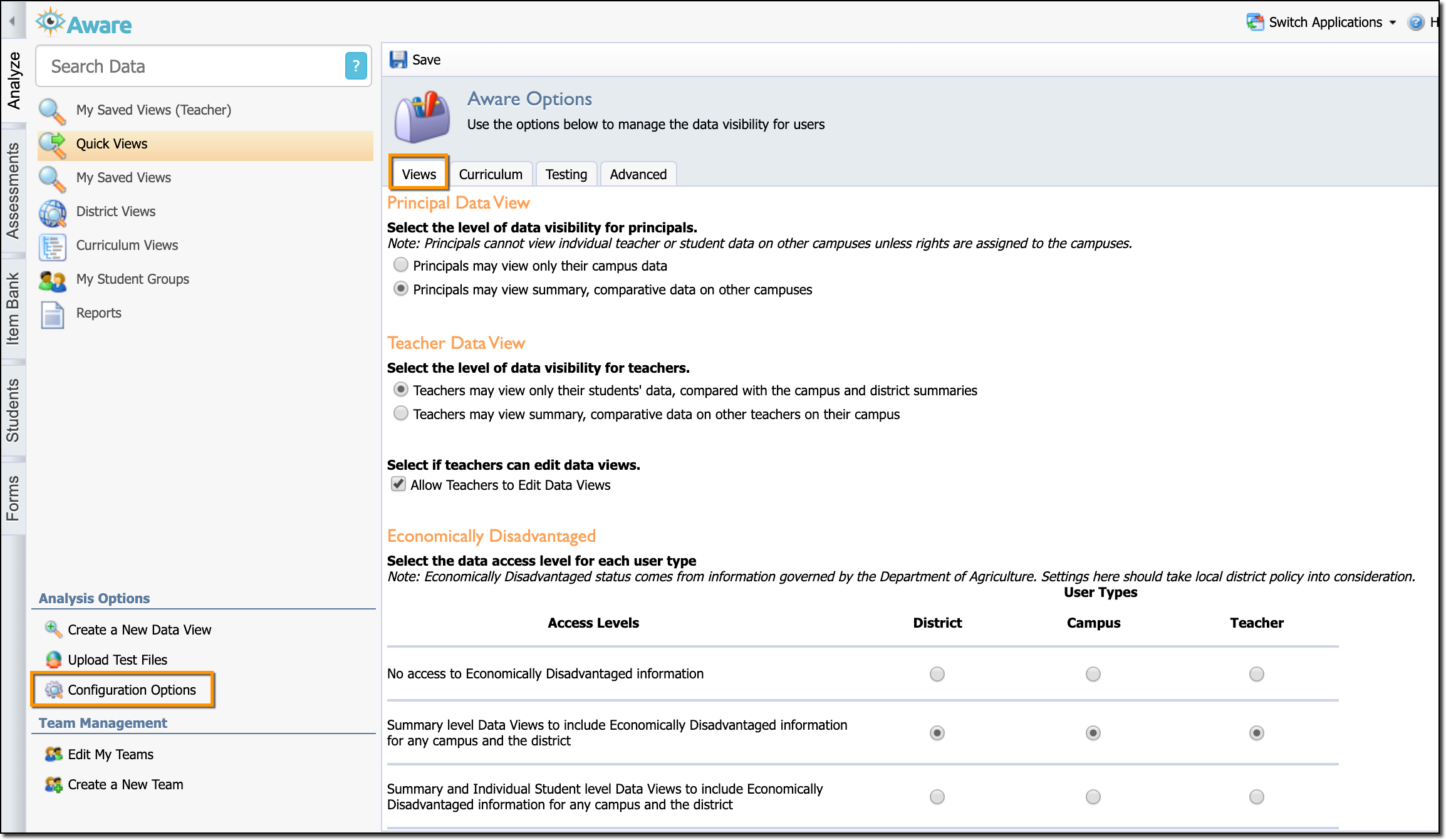Open the Edit My Teams link
Viewport: 1446px width, 840px height.
[110, 754]
